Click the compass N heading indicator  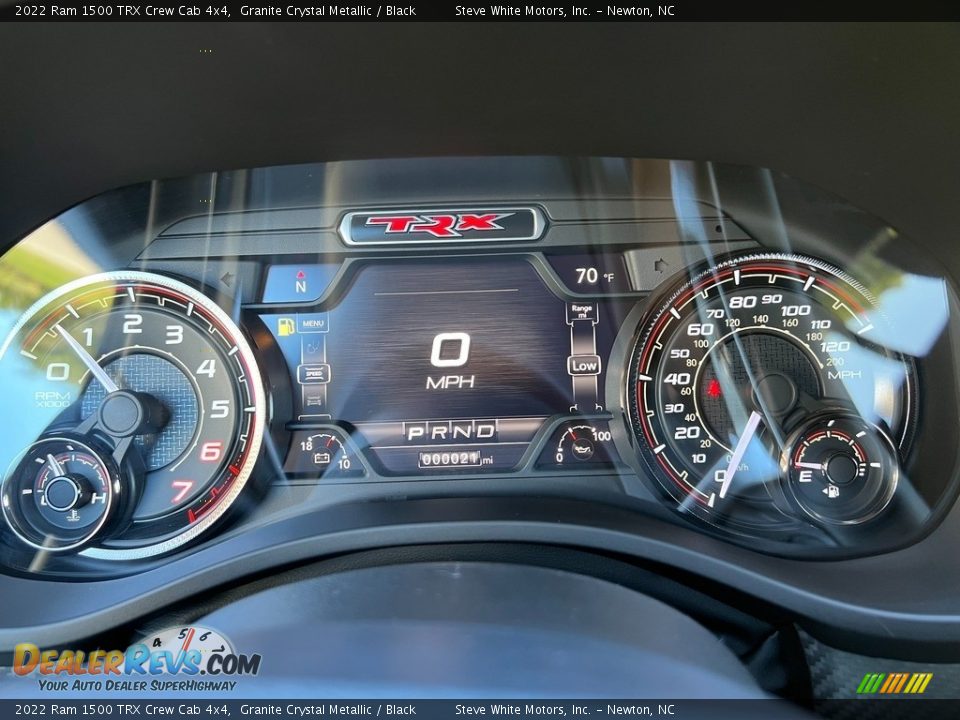pos(301,283)
